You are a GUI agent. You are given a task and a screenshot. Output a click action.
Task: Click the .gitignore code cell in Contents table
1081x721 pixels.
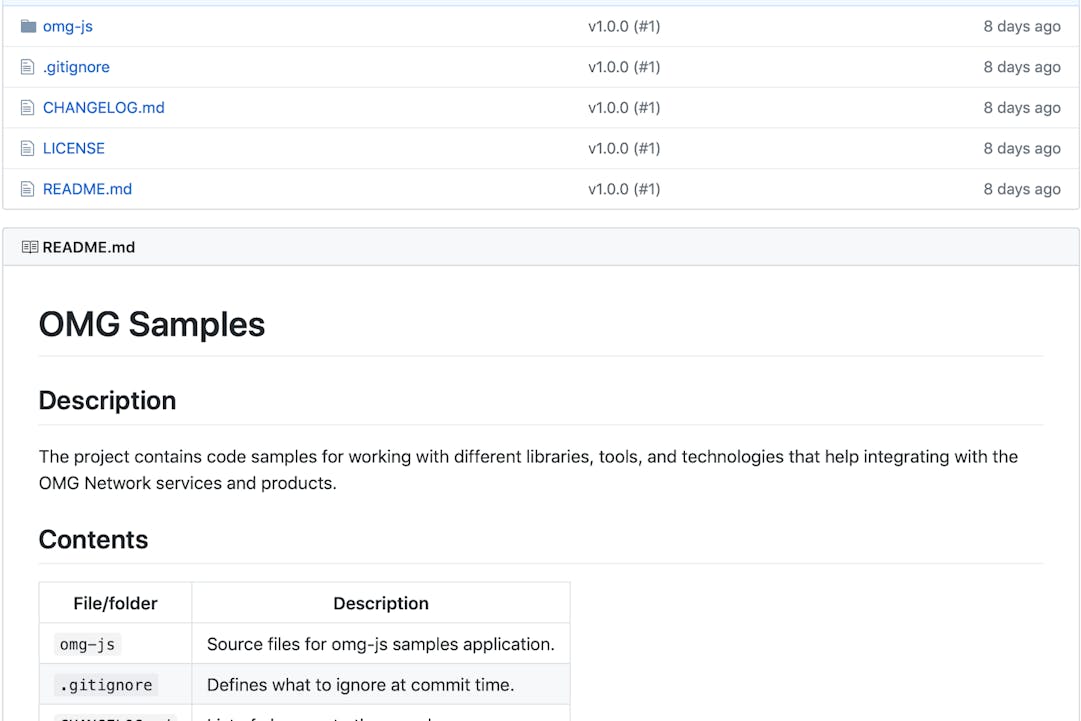tap(106, 685)
